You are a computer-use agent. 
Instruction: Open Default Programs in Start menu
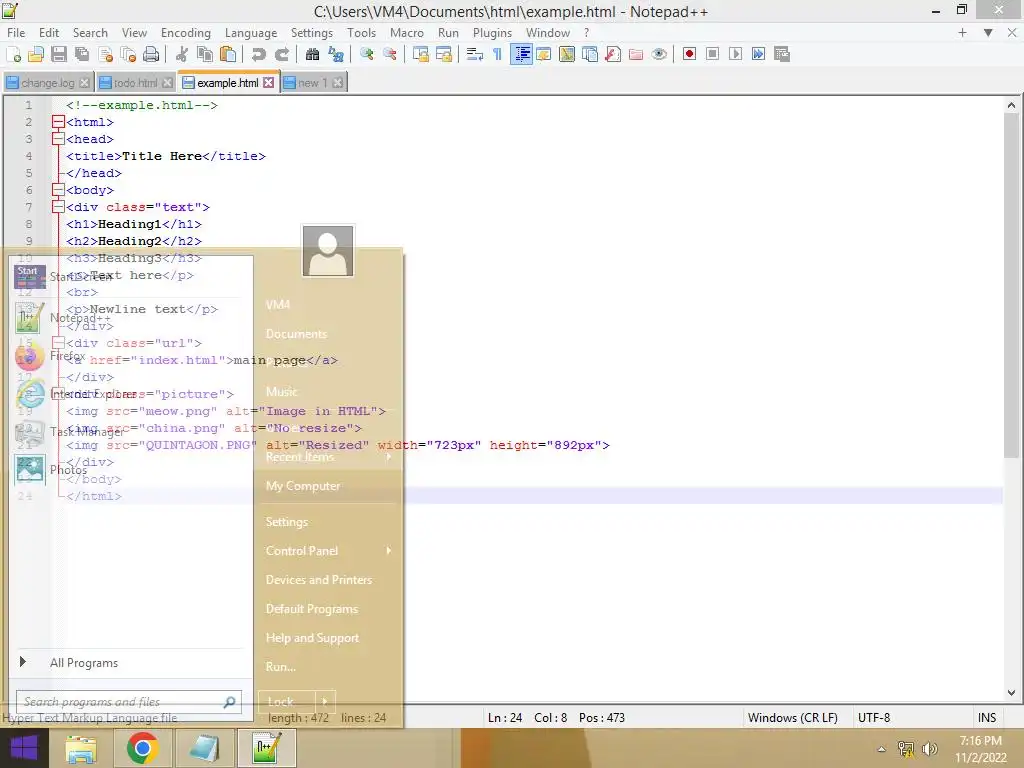coord(312,609)
